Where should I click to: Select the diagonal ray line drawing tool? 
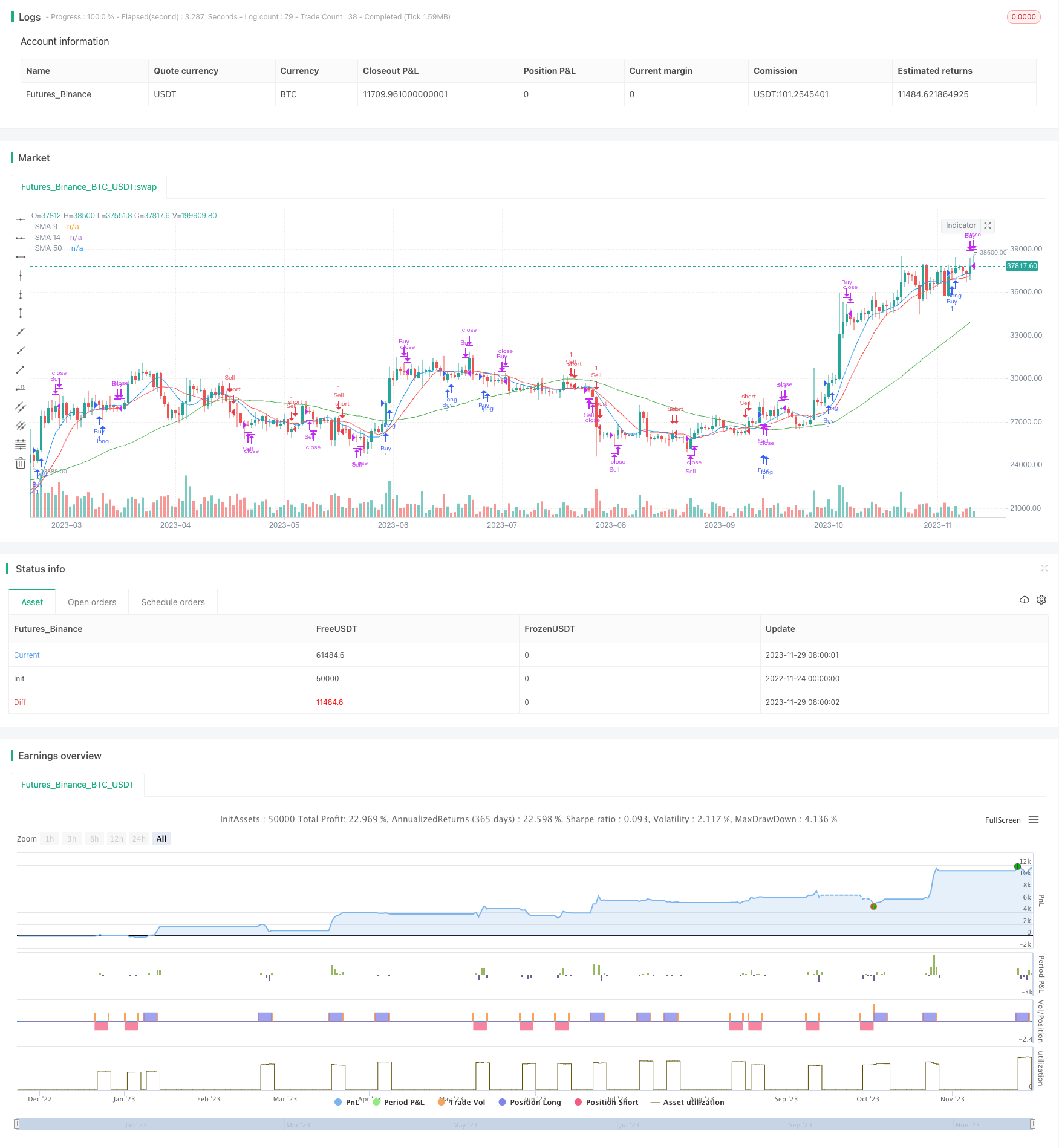pos(21,351)
